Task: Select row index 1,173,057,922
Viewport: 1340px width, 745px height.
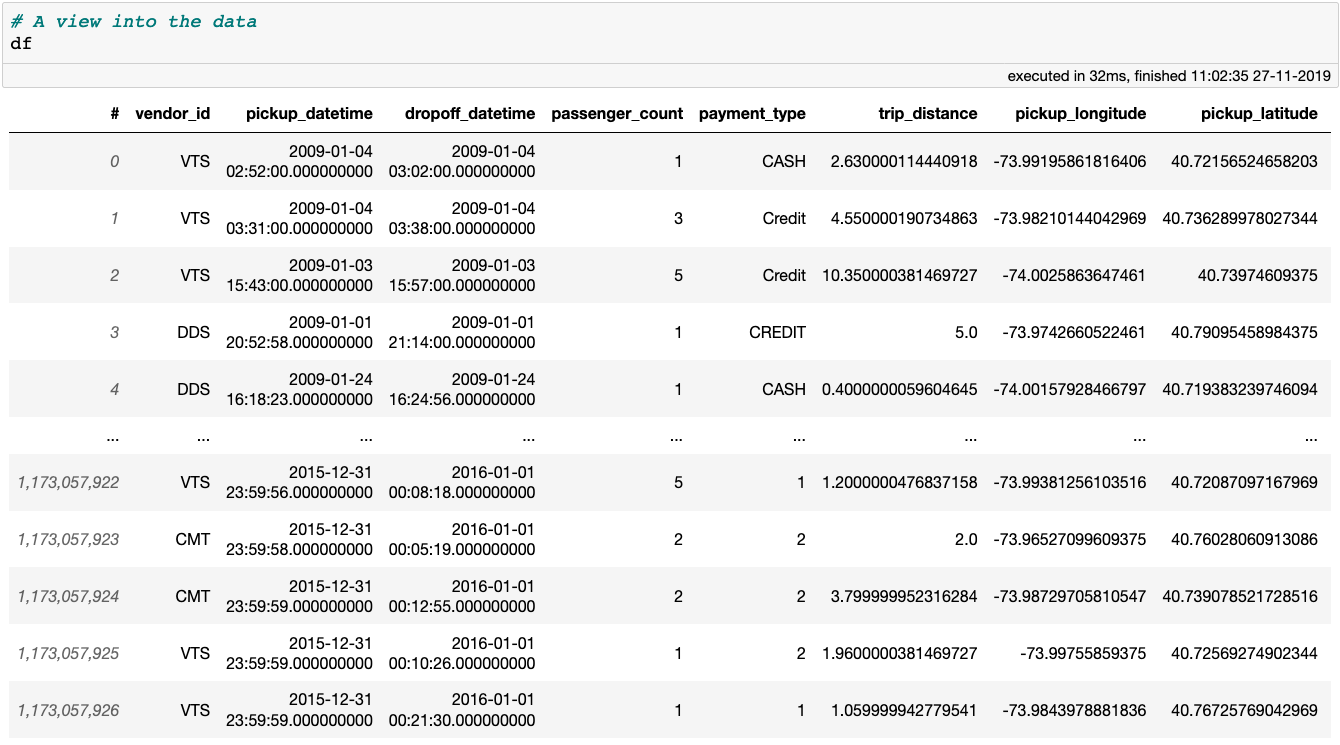Action: [x=68, y=482]
